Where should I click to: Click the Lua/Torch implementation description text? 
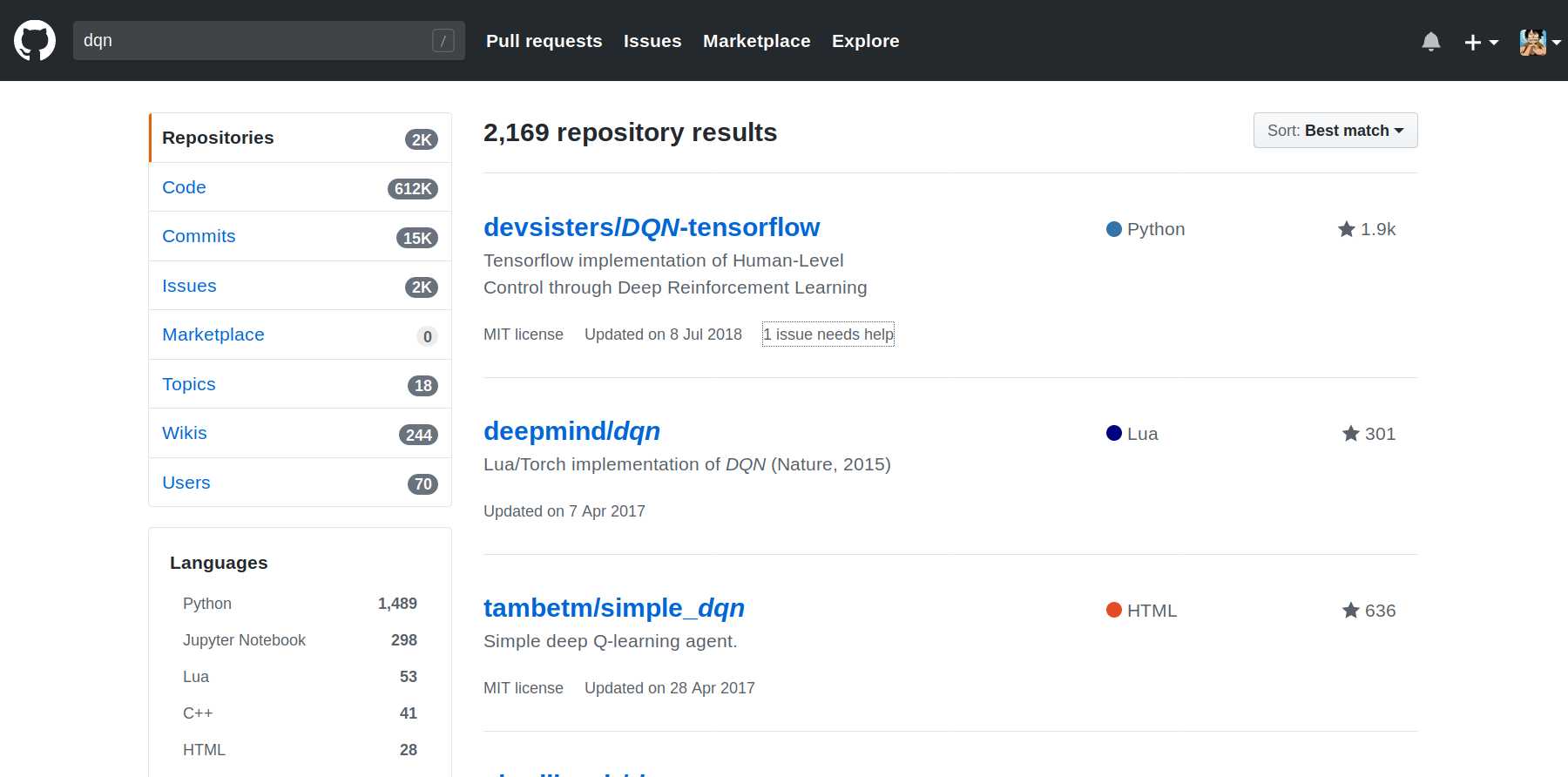pyautogui.click(x=687, y=464)
